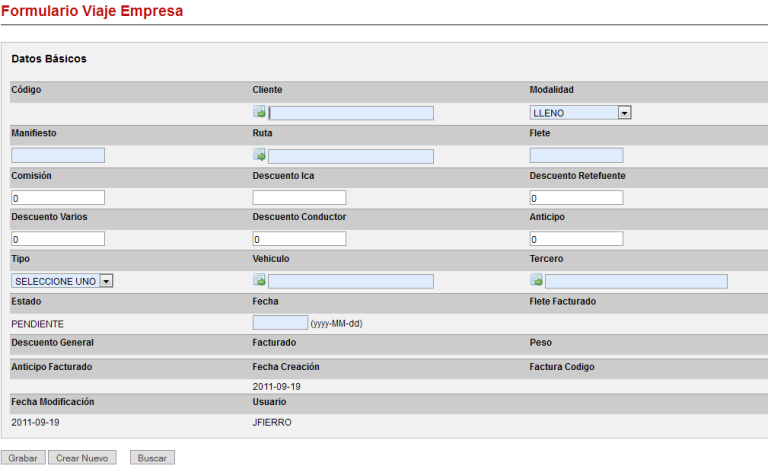Click the Buscar button
Image resolution: width=768 pixels, height=469 pixels.
(152, 457)
